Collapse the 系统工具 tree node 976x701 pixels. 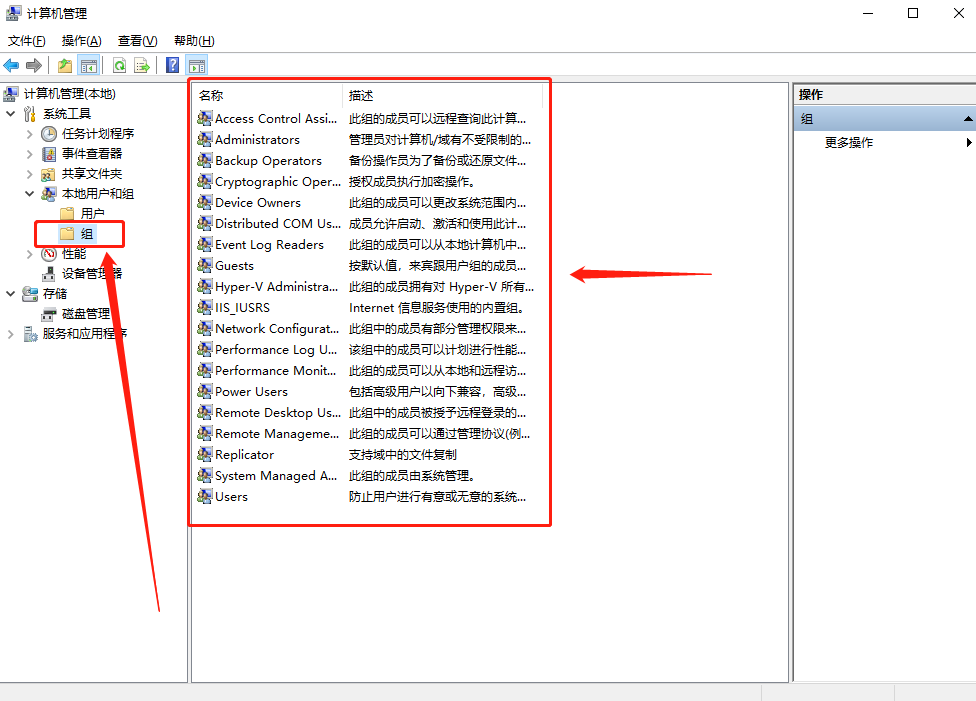point(11,114)
